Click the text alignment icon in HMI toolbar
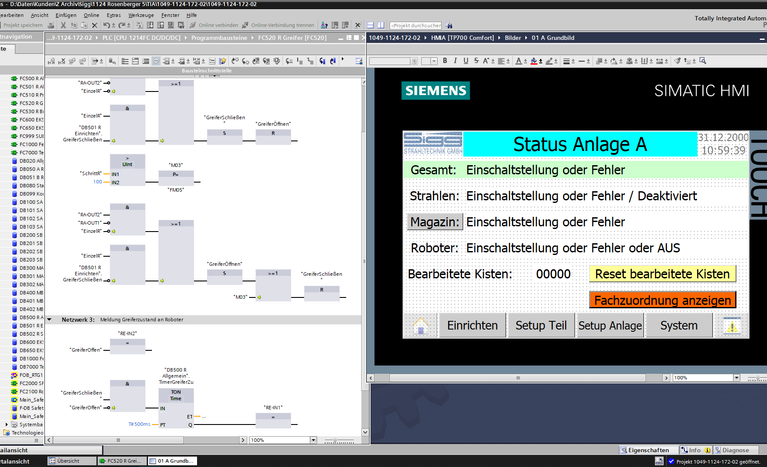This screenshot has height=467, width=767. [501, 61]
